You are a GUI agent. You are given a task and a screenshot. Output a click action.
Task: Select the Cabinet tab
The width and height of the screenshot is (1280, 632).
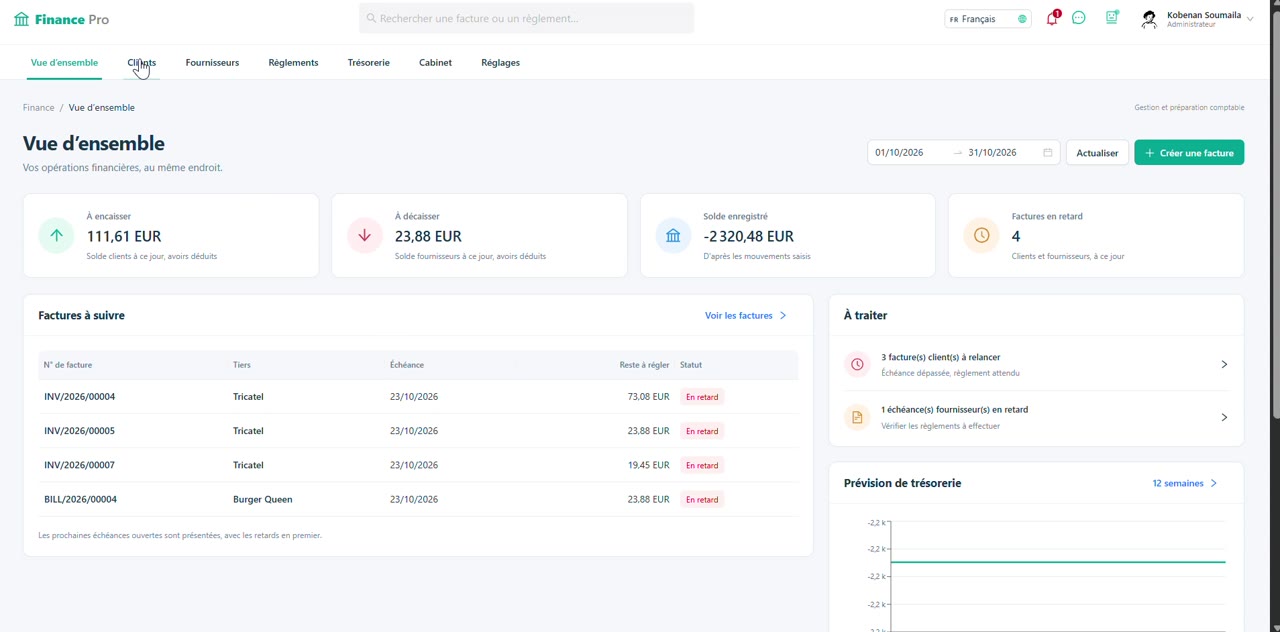coord(435,63)
